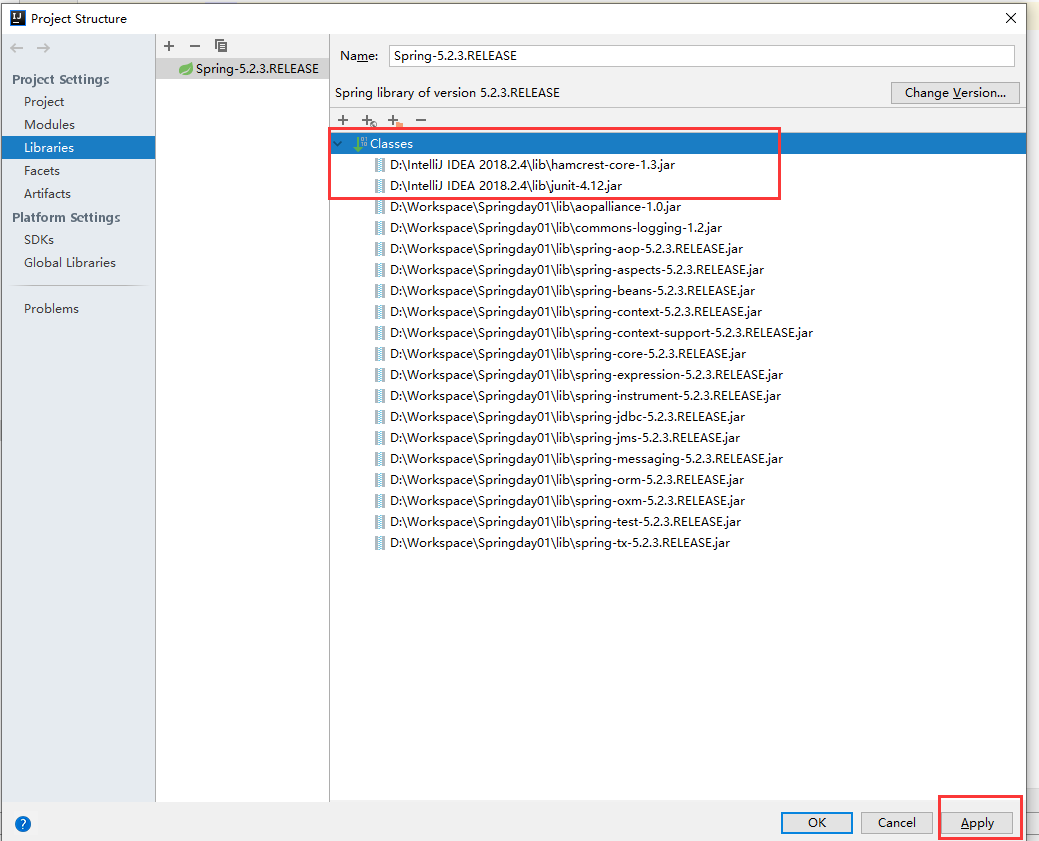Select the commons-logging-1.2.jar entry
This screenshot has width=1039, height=841.
(x=555, y=228)
